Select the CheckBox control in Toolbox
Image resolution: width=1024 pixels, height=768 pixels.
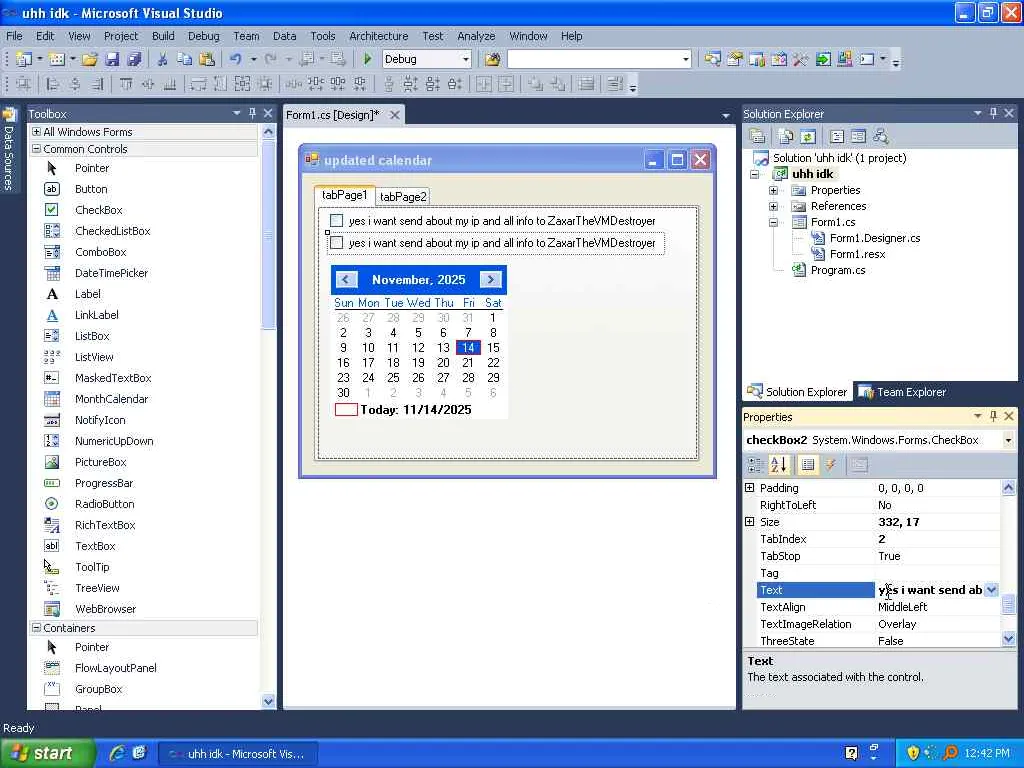click(99, 210)
